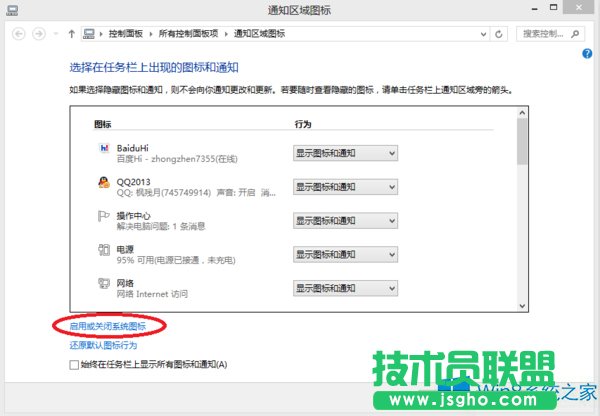Screen dimensions: 600x416
Task: Click the list scroll down arrow
Action: [x=522, y=306]
